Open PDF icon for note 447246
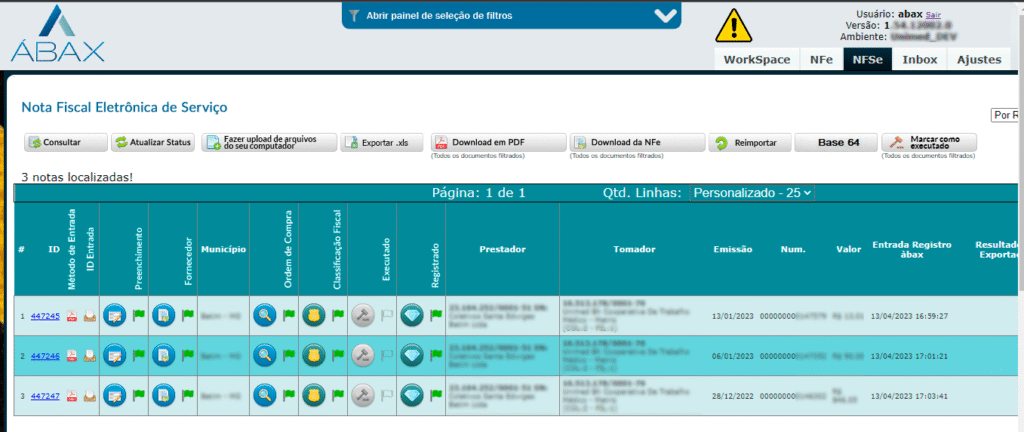The height and width of the screenshot is (432, 1024). click(72, 355)
